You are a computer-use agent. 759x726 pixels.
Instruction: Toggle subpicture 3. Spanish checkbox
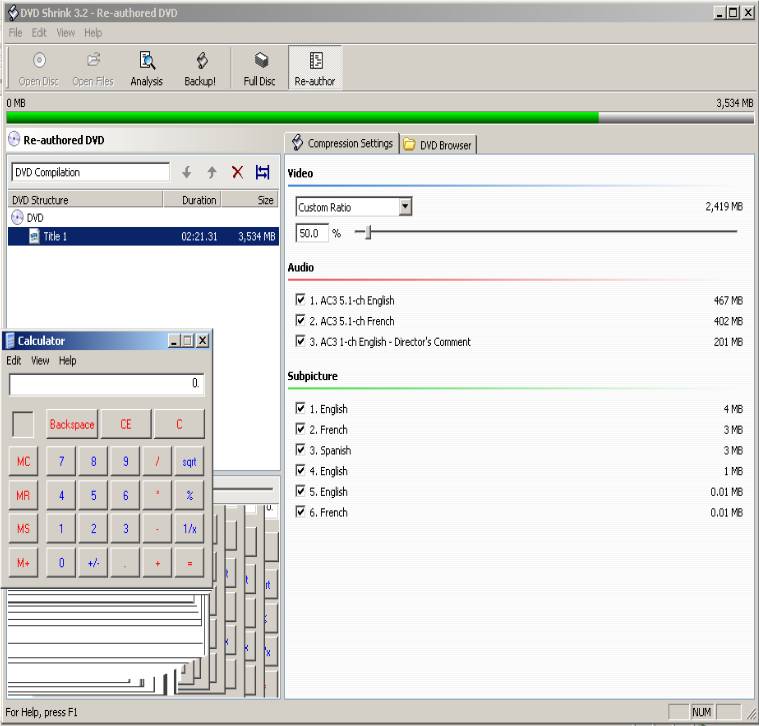[300, 450]
